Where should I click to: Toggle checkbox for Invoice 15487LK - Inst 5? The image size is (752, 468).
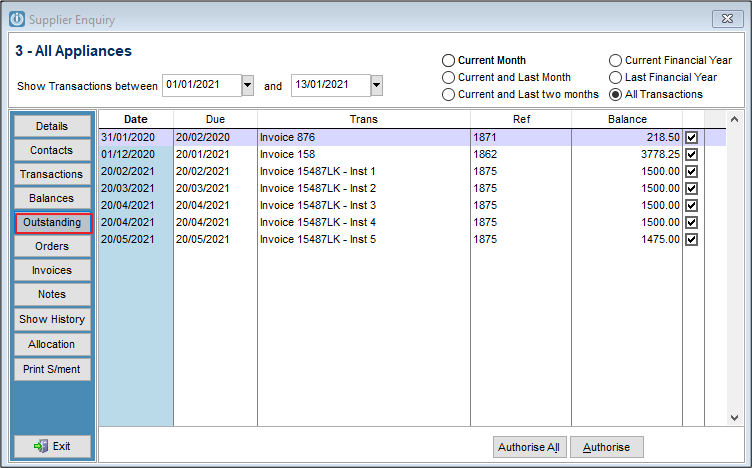click(691, 239)
